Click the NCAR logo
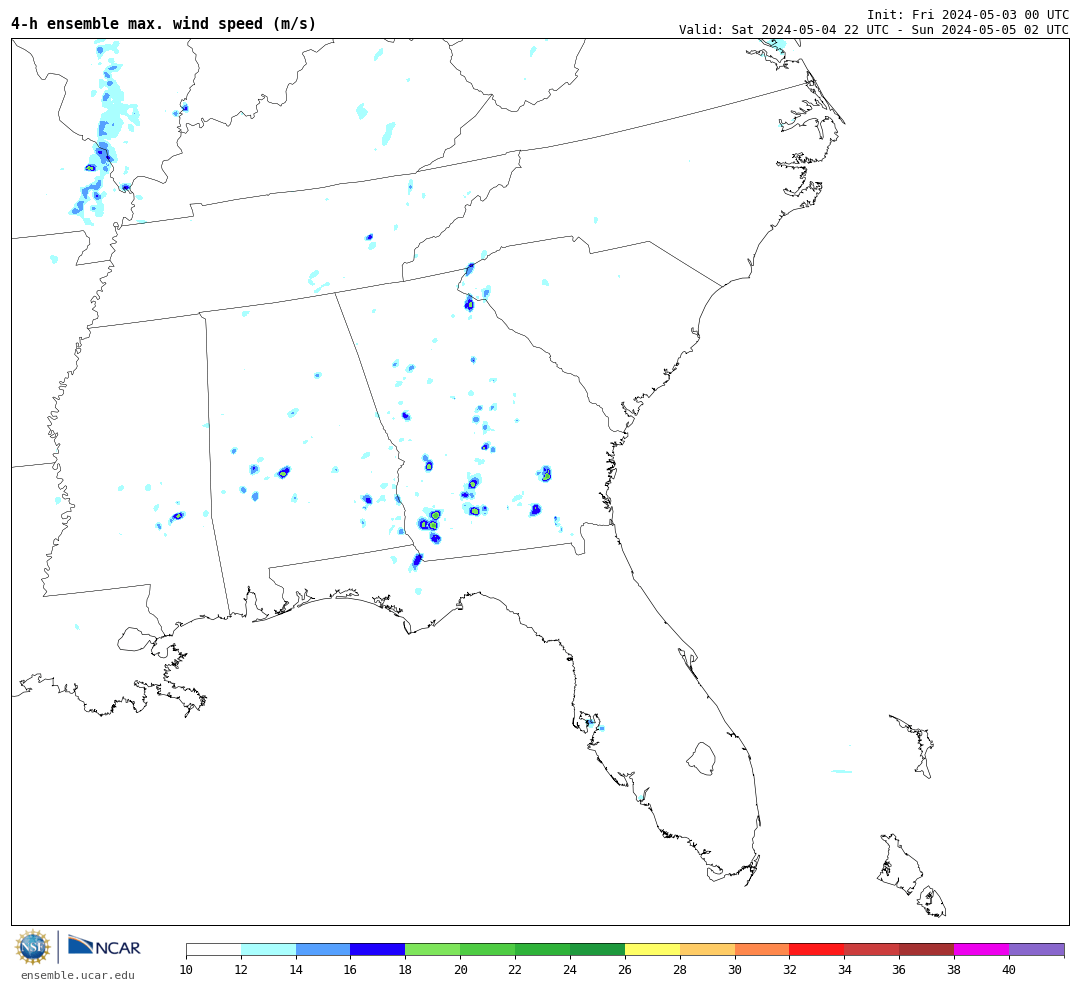This screenshot has width=1080, height=988. [x=104, y=947]
